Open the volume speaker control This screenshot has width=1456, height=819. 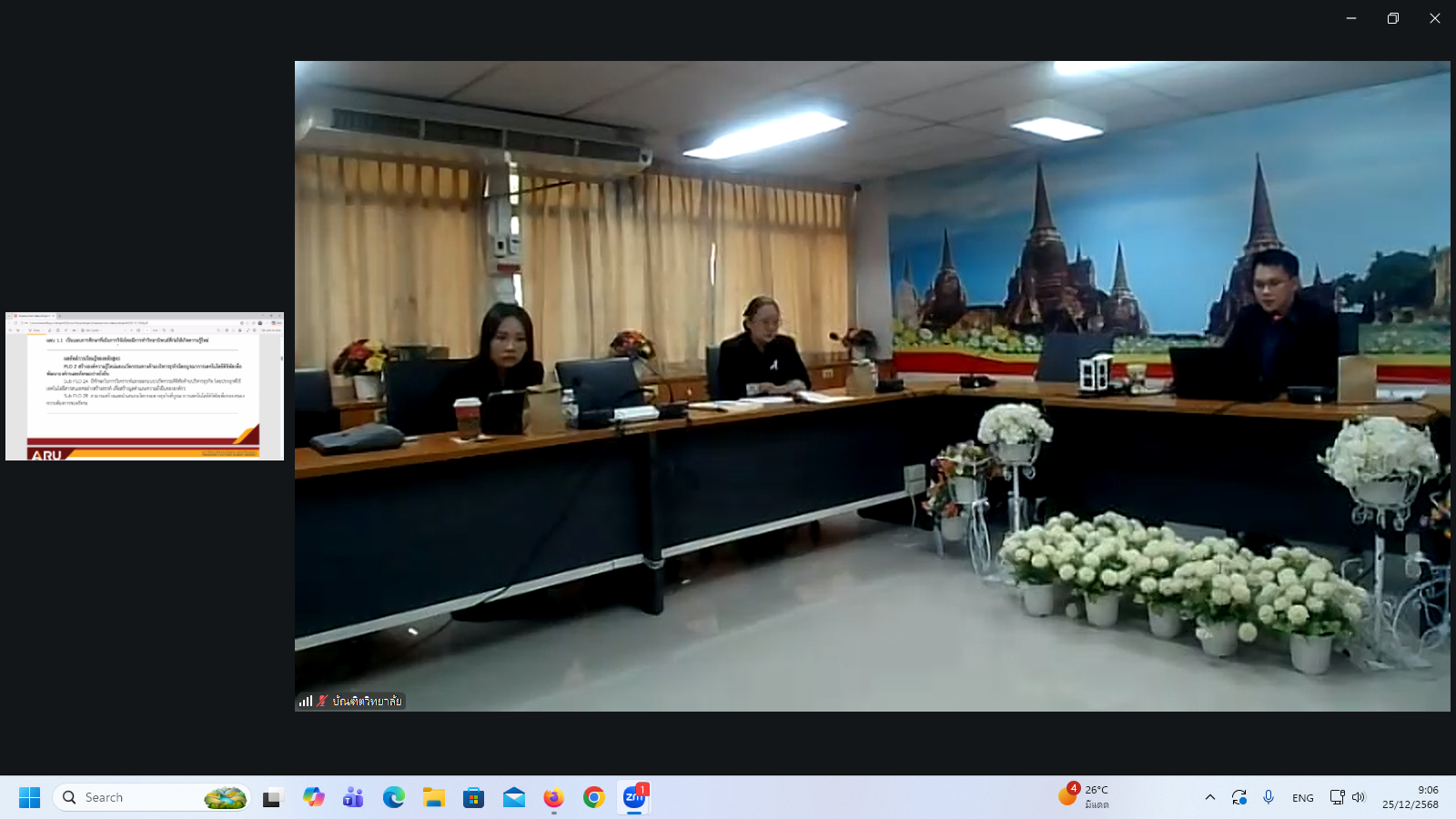tap(1359, 797)
